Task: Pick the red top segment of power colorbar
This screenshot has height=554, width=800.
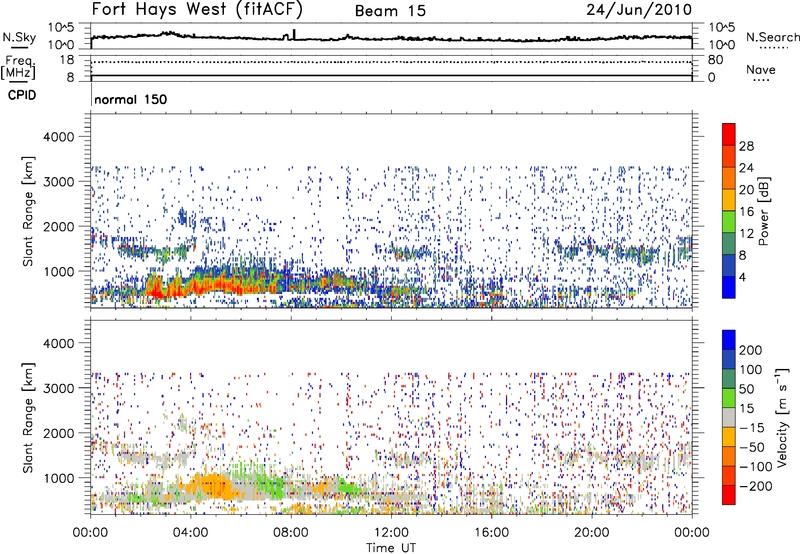Action: coord(729,133)
